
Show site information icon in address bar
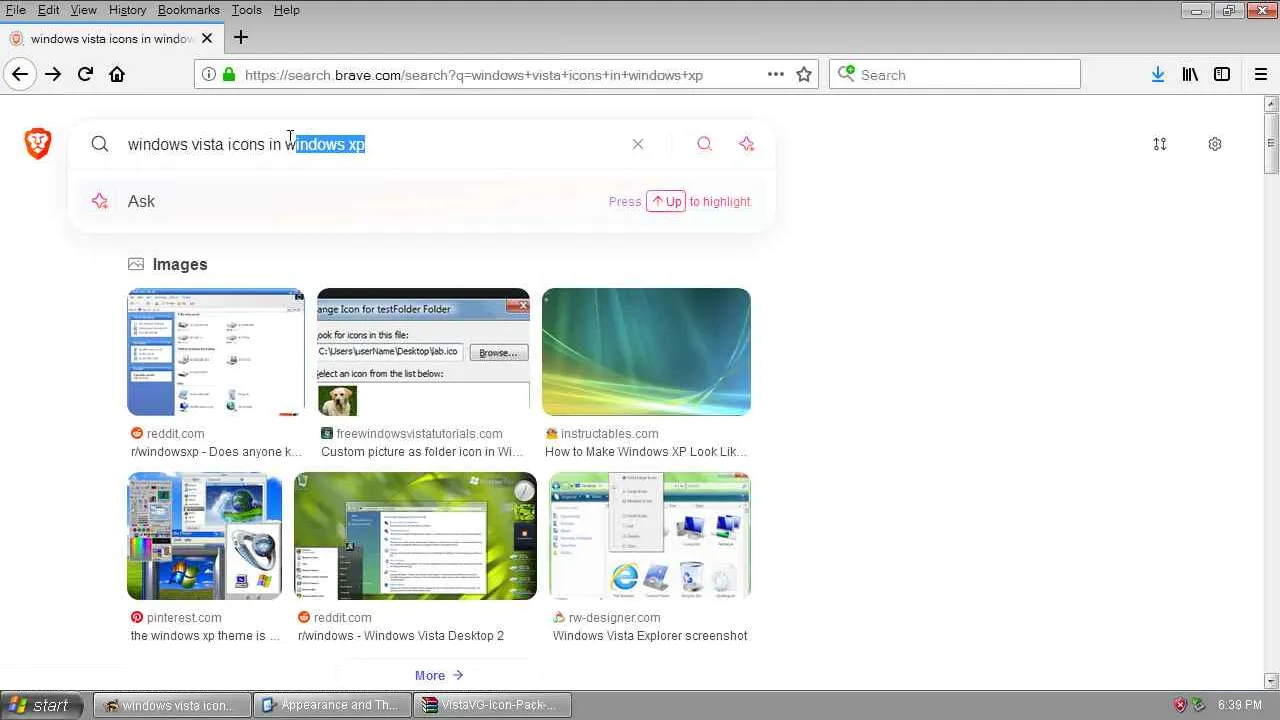click(x=209, y=74)
